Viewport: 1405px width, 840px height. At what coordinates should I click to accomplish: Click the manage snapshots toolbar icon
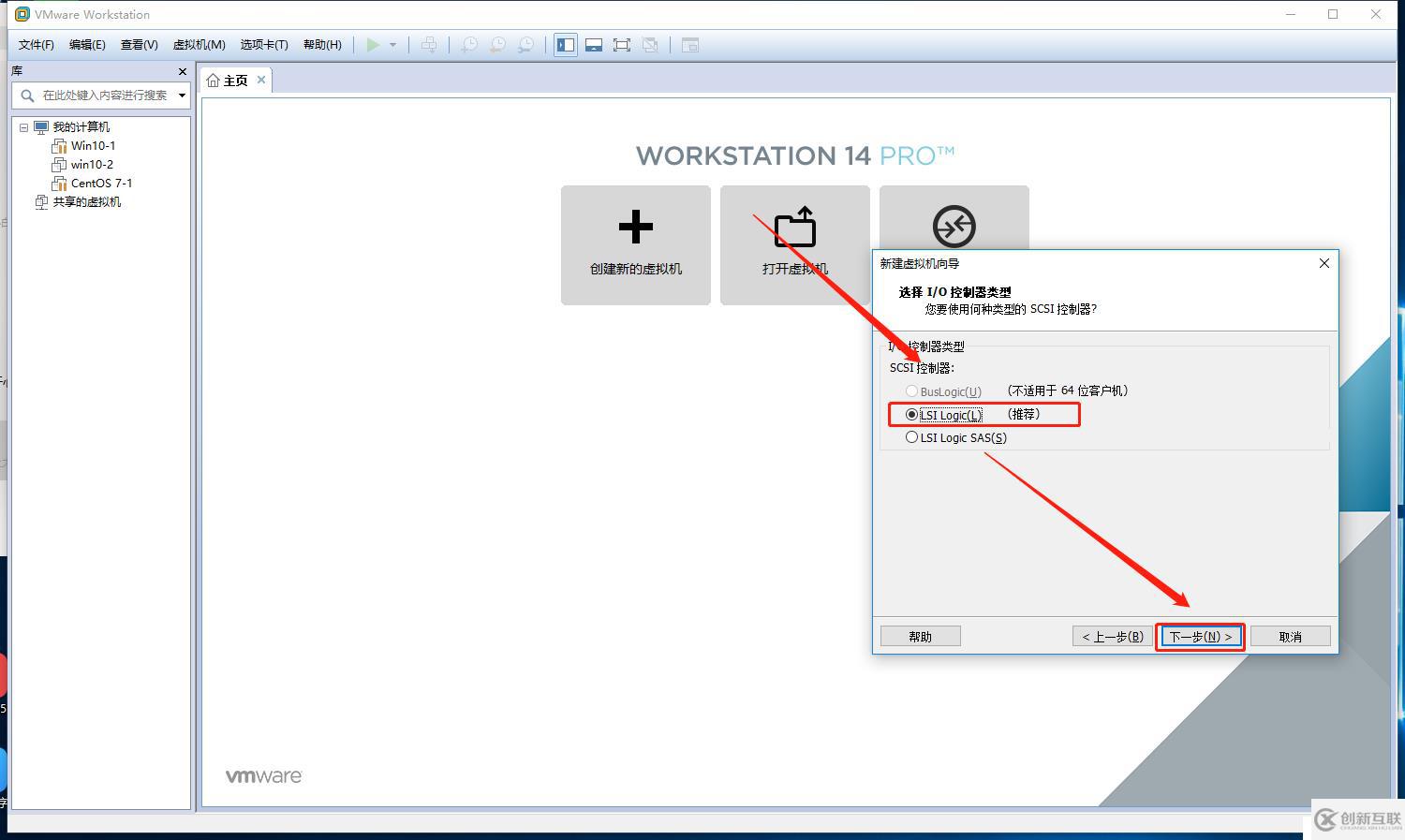[x=526, y=45]
